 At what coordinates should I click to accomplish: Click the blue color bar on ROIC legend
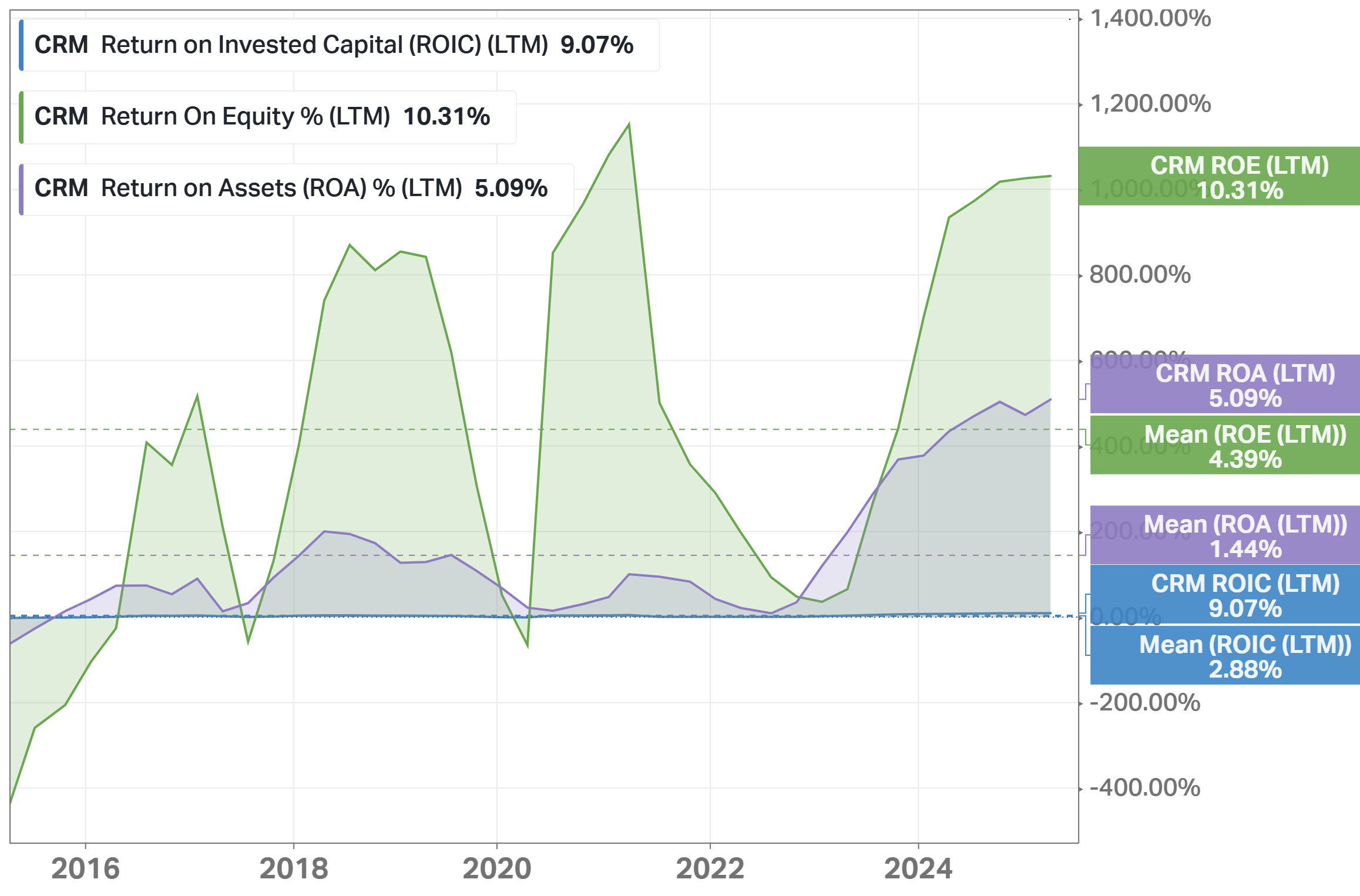pos(22,45)
